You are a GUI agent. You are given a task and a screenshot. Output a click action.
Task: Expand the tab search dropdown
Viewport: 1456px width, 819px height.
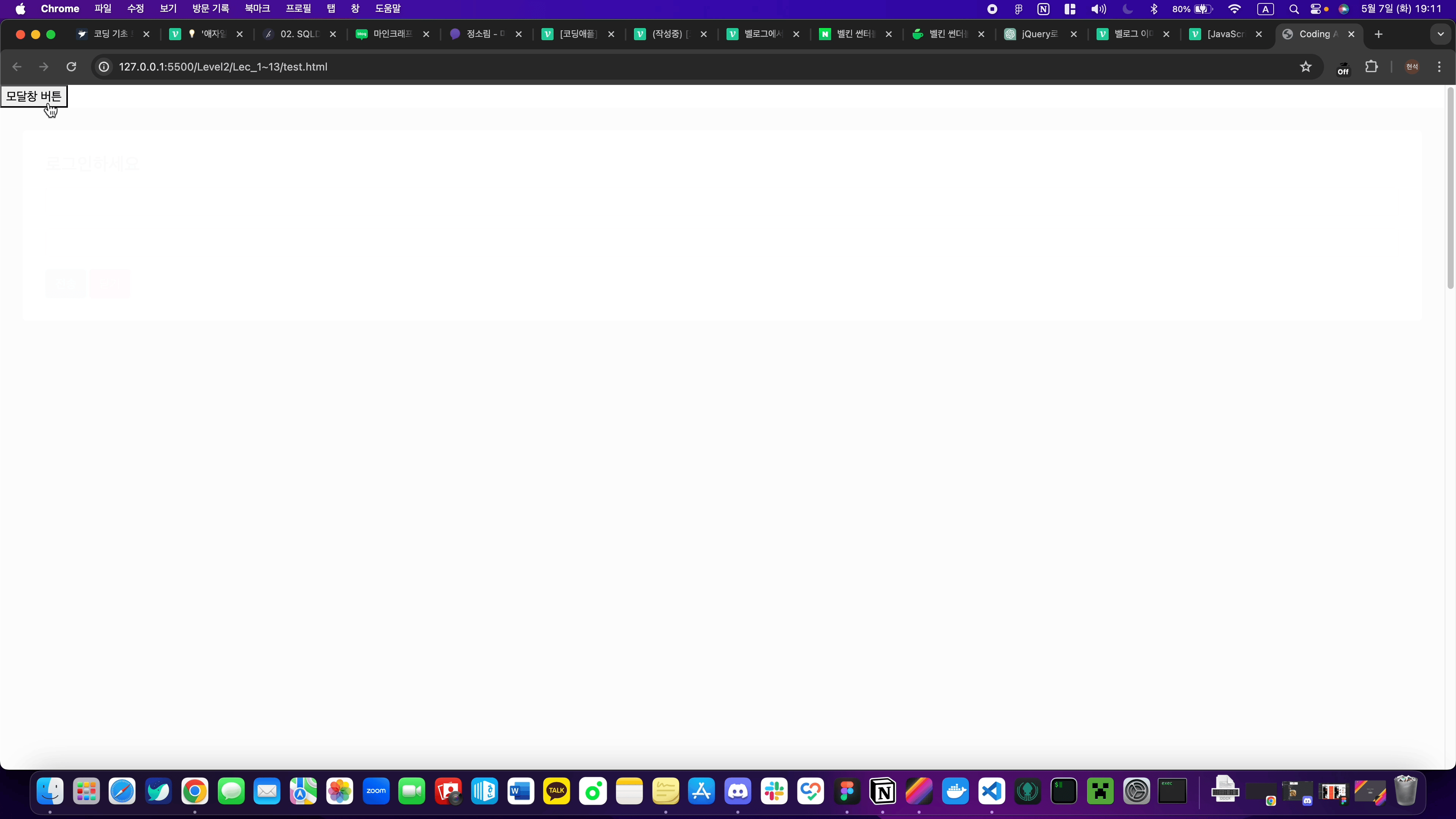click(x=1441, y=34)
